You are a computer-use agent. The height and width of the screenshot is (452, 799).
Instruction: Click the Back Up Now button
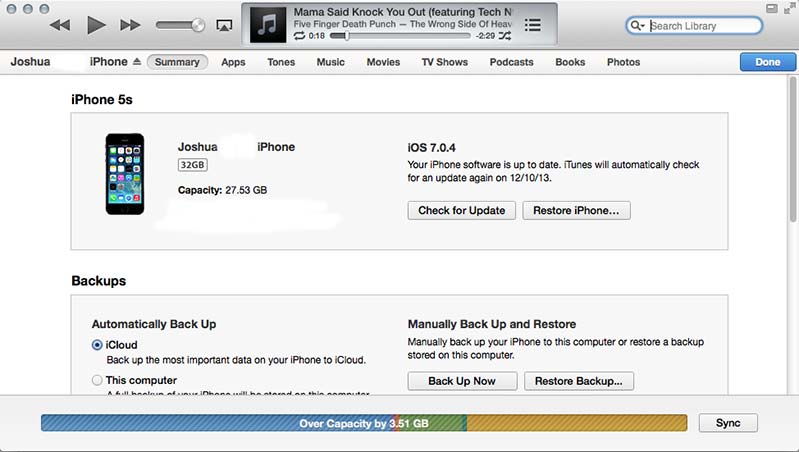tap(462, 381)
